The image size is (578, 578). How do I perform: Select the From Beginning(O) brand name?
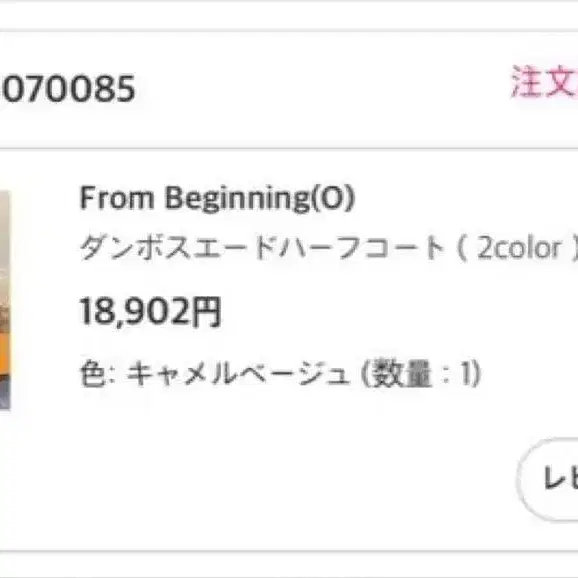[217, 198]
